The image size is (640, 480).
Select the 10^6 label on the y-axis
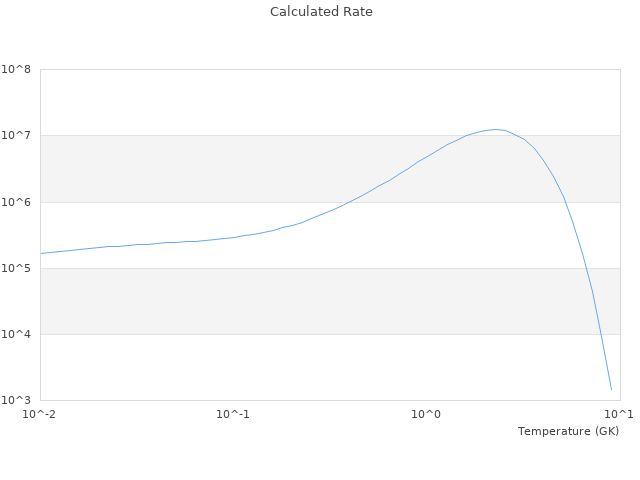(17, 202)
